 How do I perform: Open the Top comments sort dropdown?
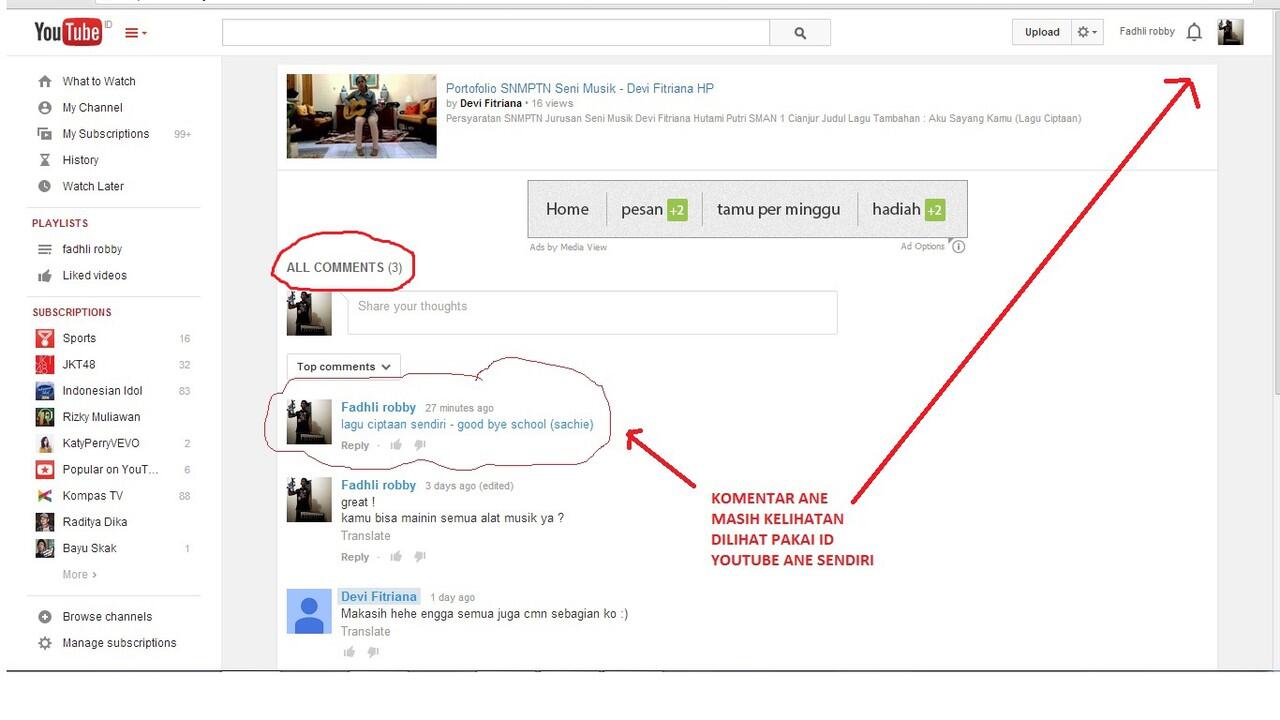pos(343,367)
